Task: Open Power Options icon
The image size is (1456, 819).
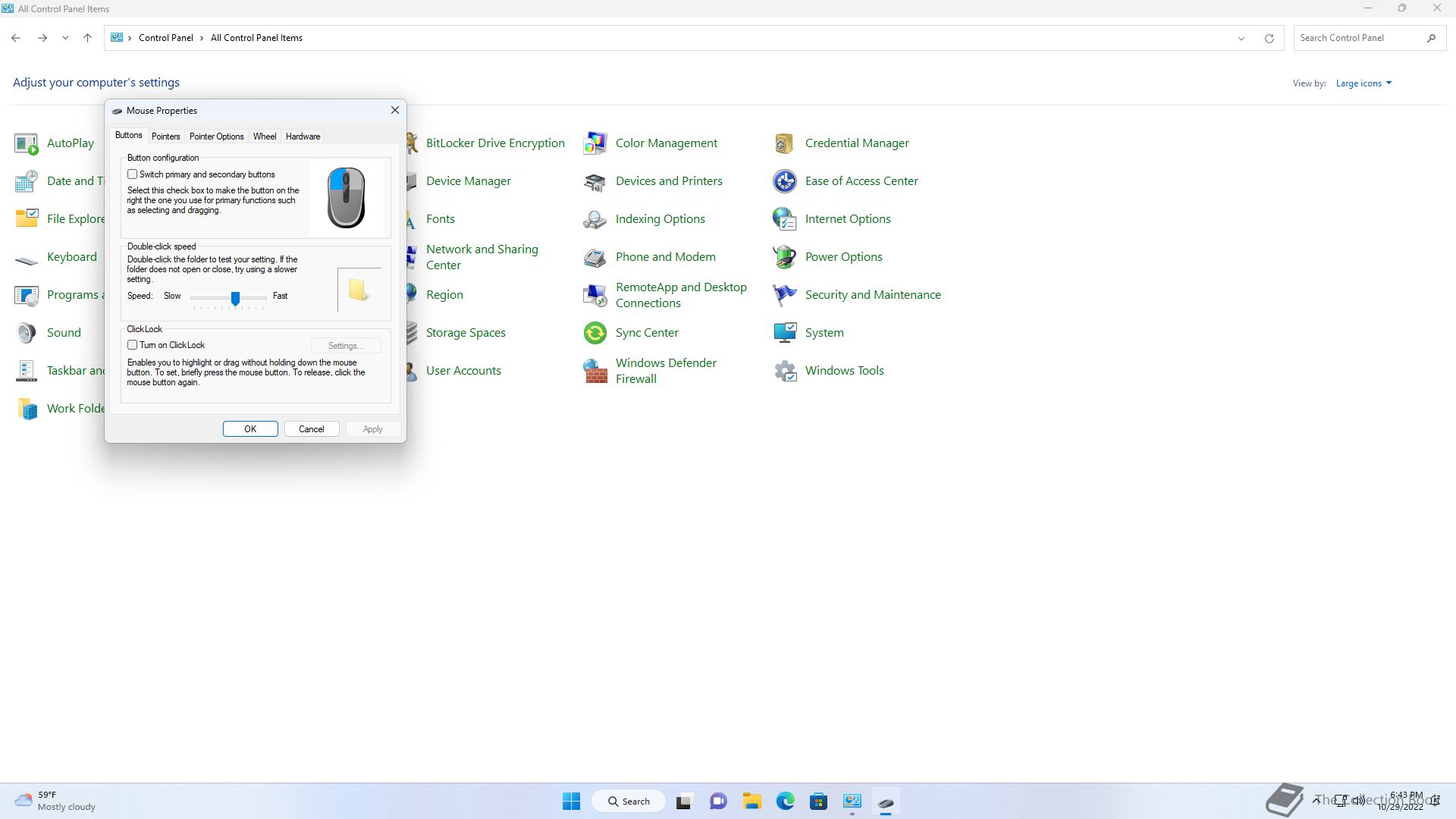Action: (785, 257)
